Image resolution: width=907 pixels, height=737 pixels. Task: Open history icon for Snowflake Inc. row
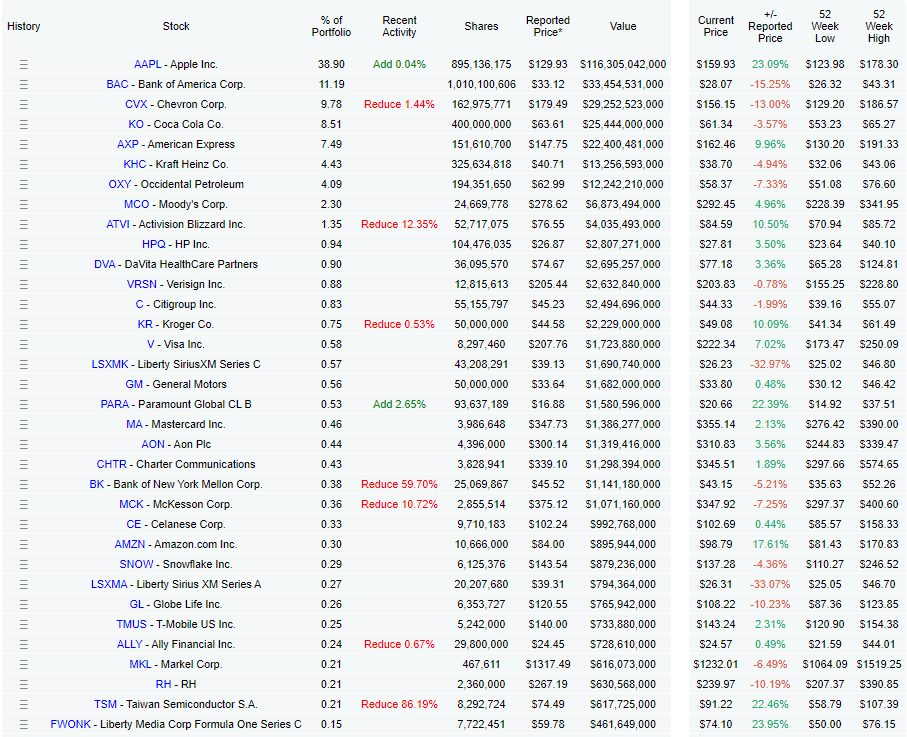24,565
